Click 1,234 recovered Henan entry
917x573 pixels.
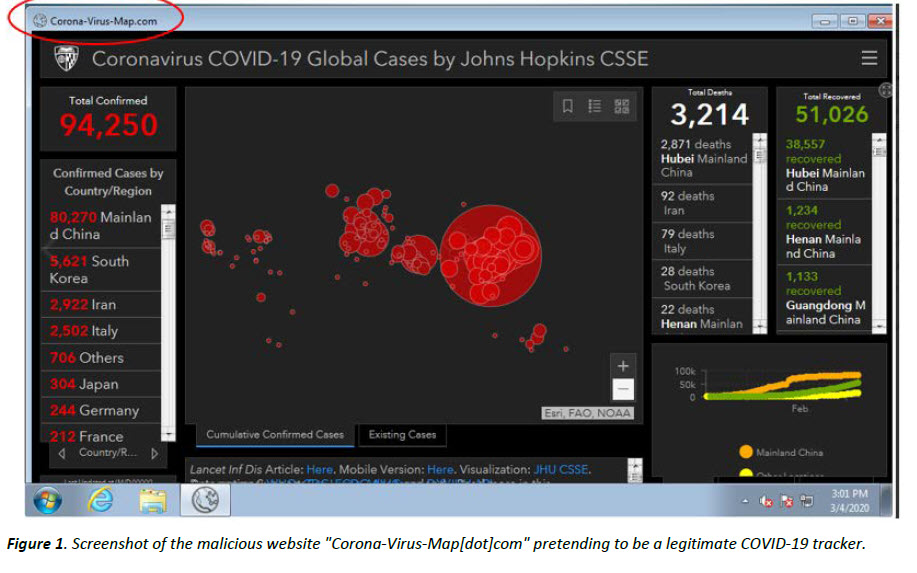click(x=825, y=232)
